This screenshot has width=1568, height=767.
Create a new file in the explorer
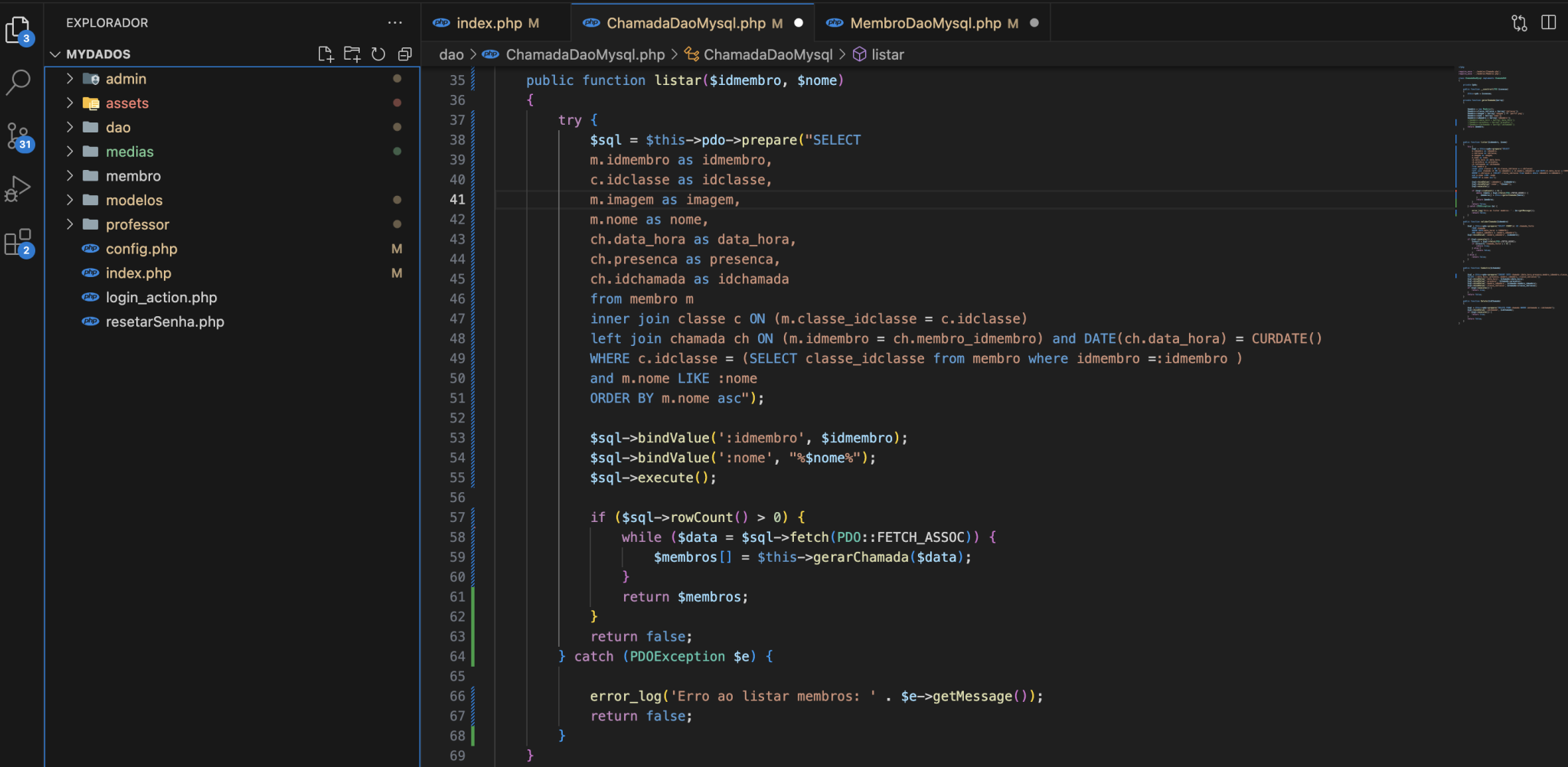(325, 54)
